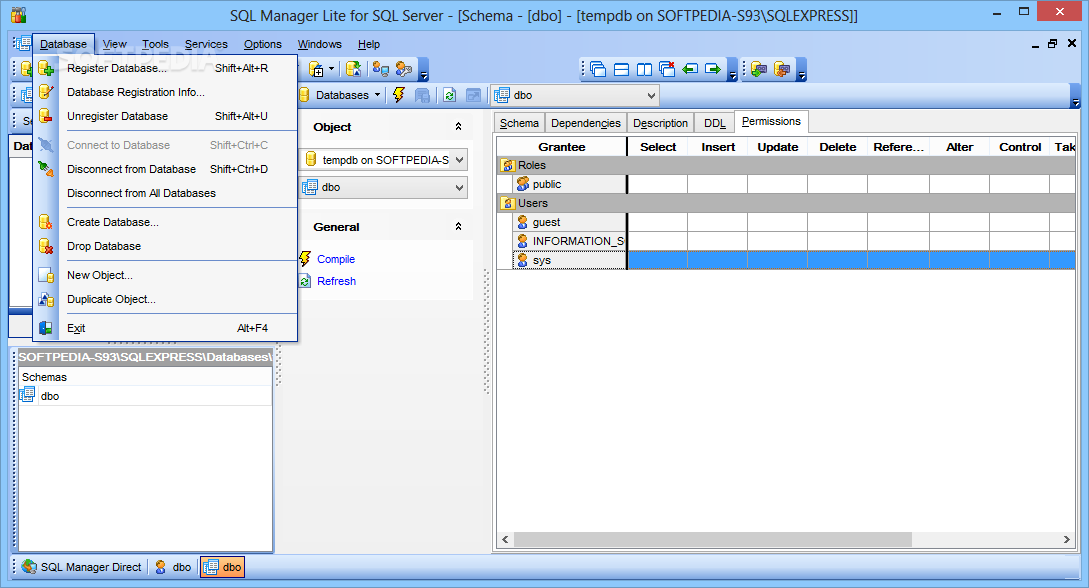Select the active dbo schema taskbar button
Image resolution: width=1089 pixels, height=588 pixels.
coord(222,566)
